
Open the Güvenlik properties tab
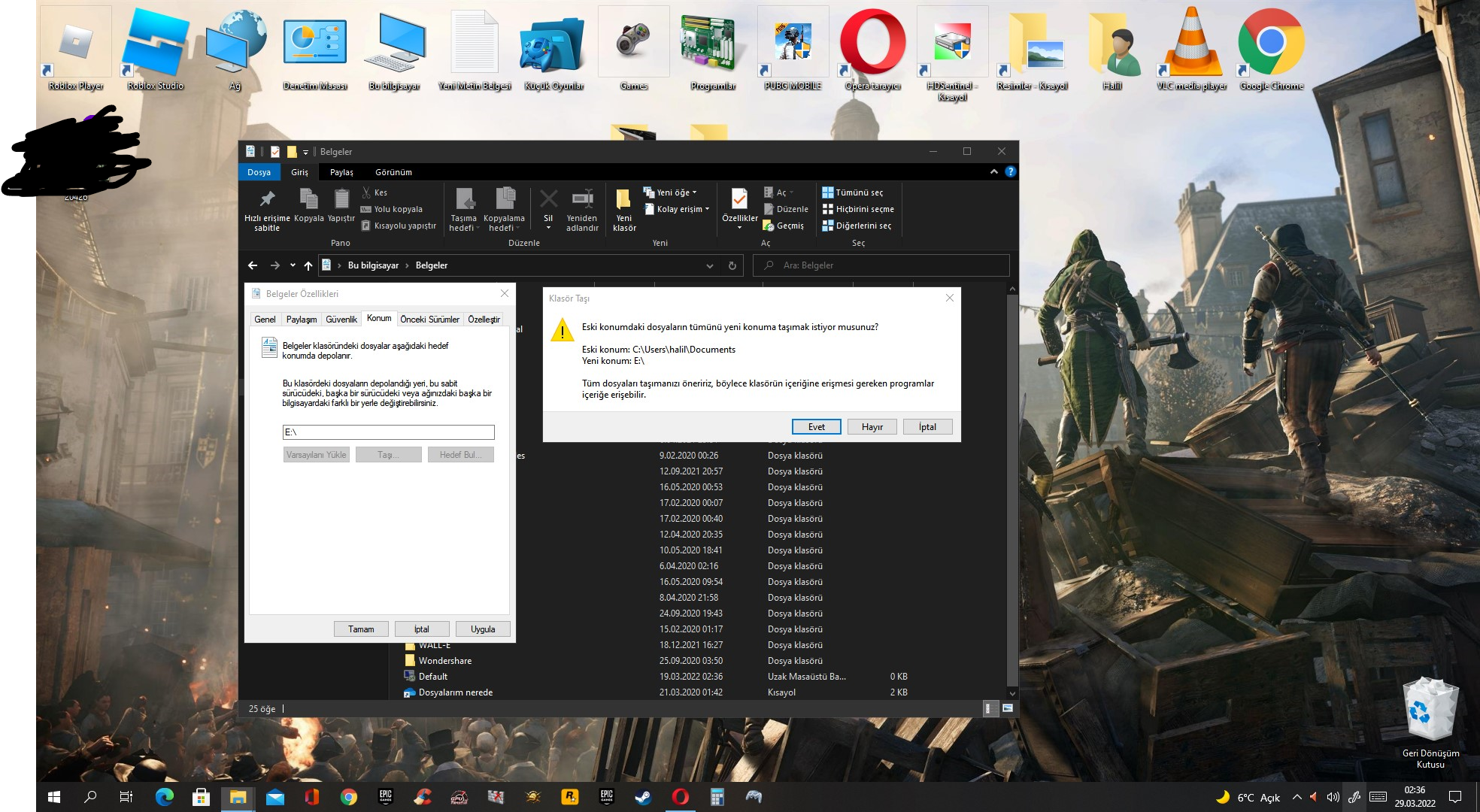point(341,320)
